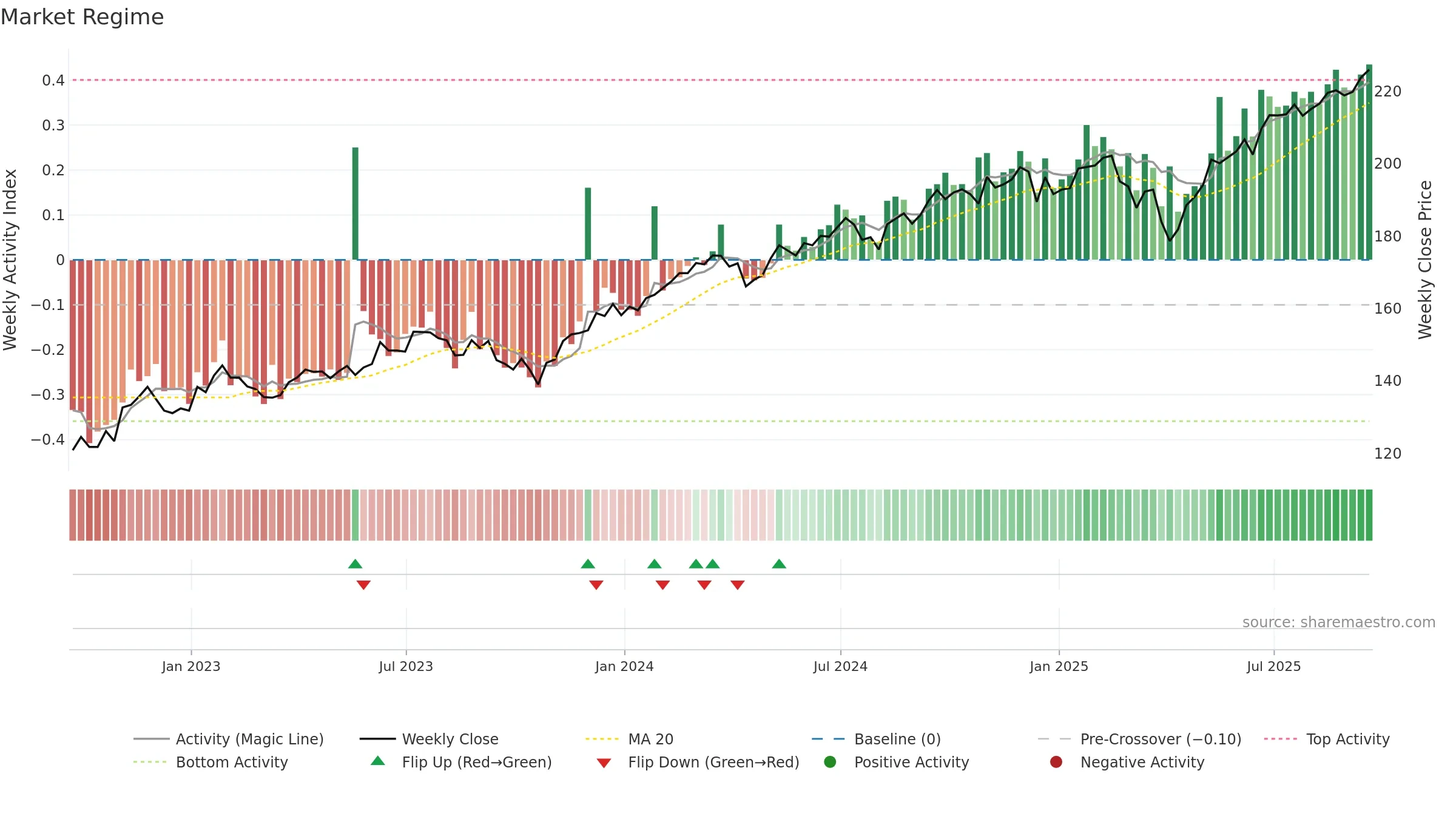
Task: Toggle the Top Activity legend entry
Action: point(1327,739)
